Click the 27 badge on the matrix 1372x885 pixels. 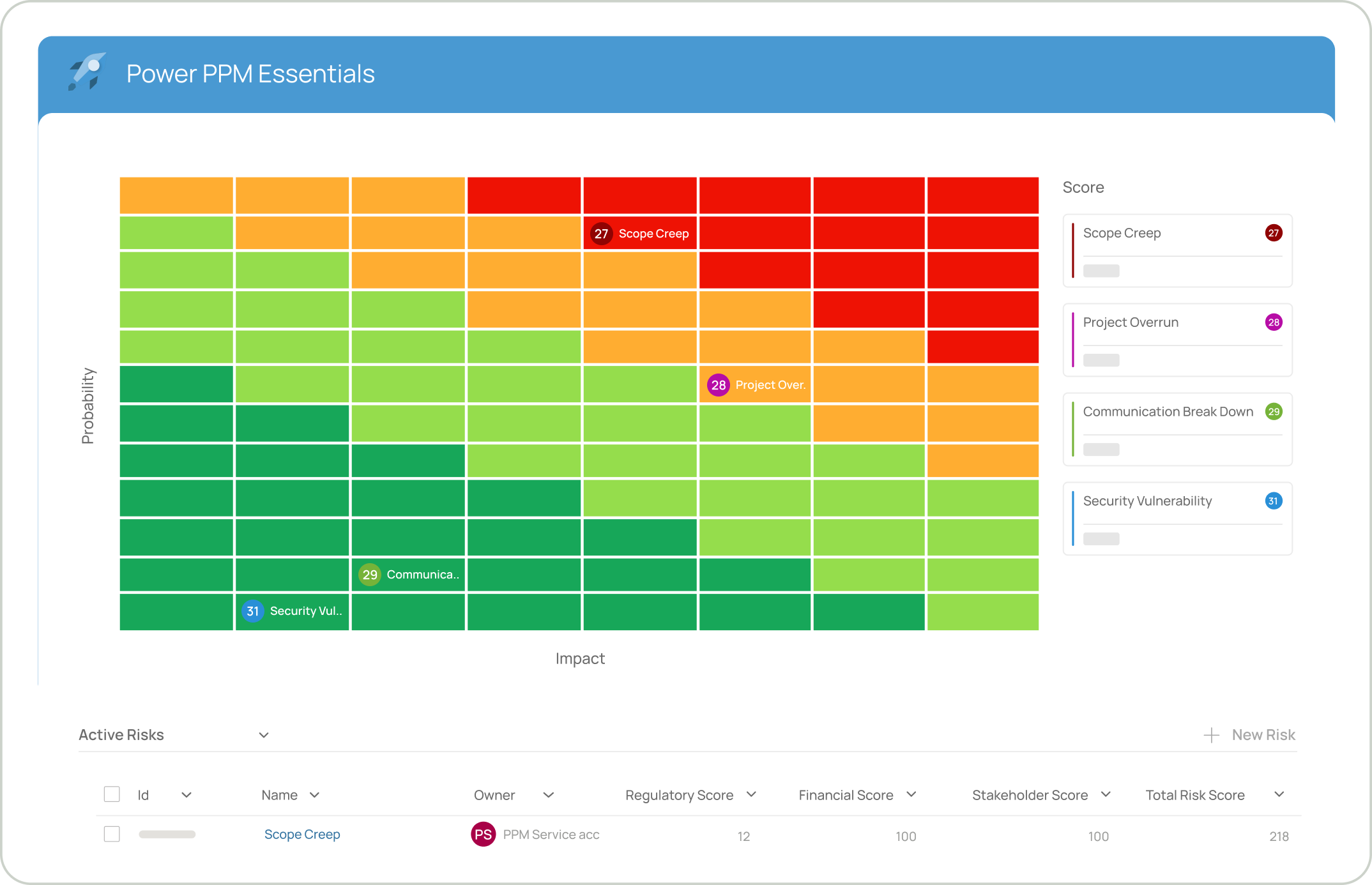point(601,234)
